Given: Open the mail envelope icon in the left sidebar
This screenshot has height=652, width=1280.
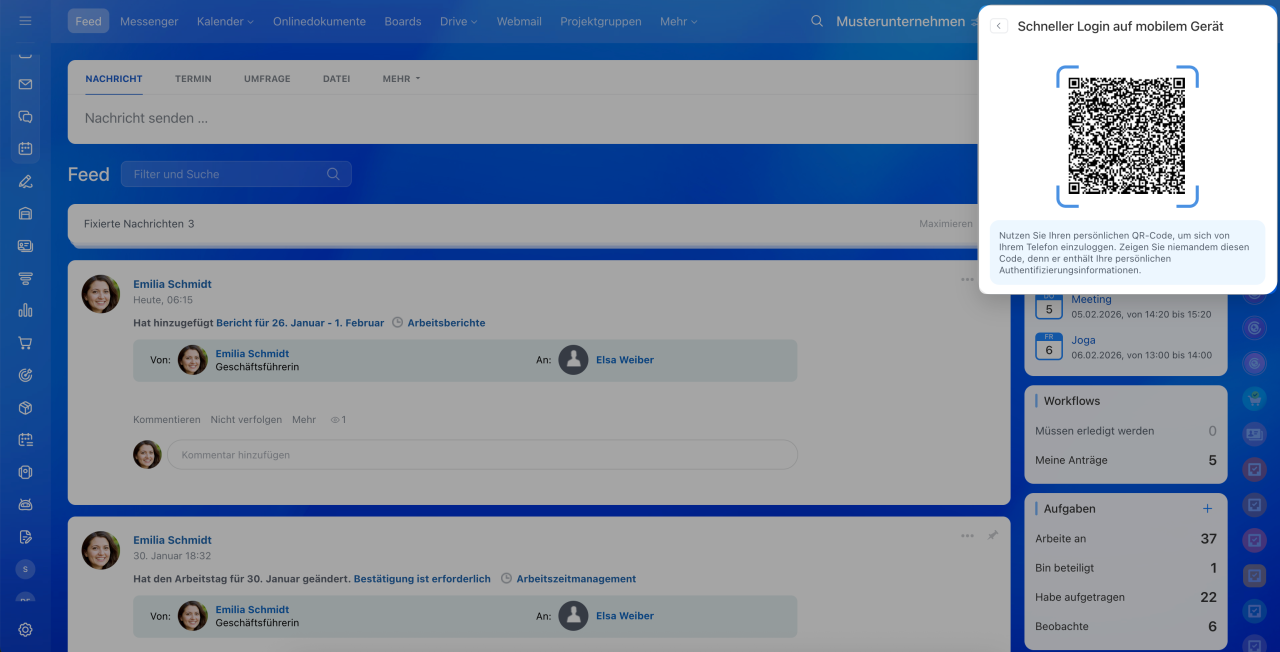Looking at the screenshot, I should pos(25,85).
